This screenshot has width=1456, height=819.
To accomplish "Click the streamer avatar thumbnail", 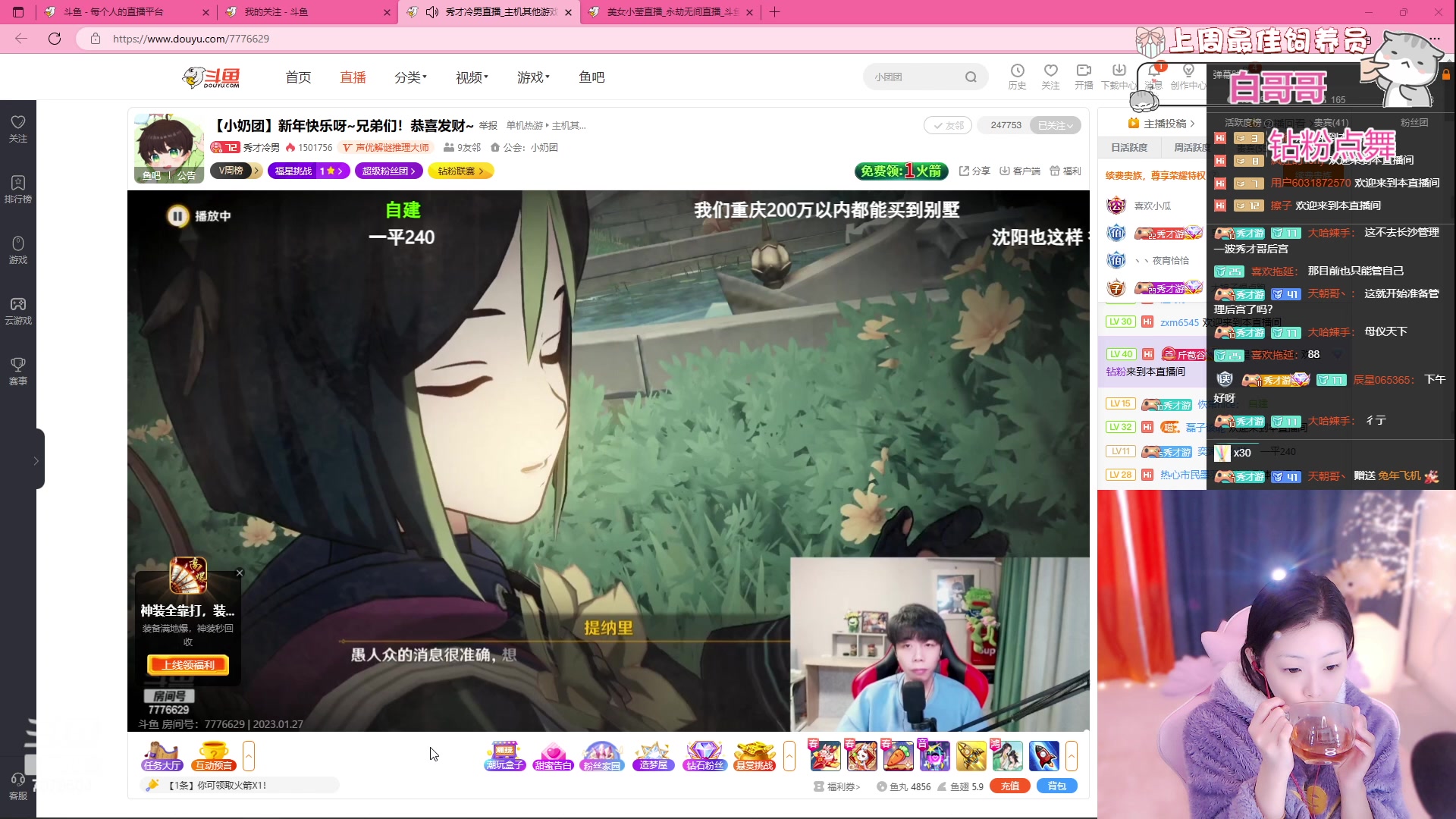I will pyautogui.click(x=168, y=148).
